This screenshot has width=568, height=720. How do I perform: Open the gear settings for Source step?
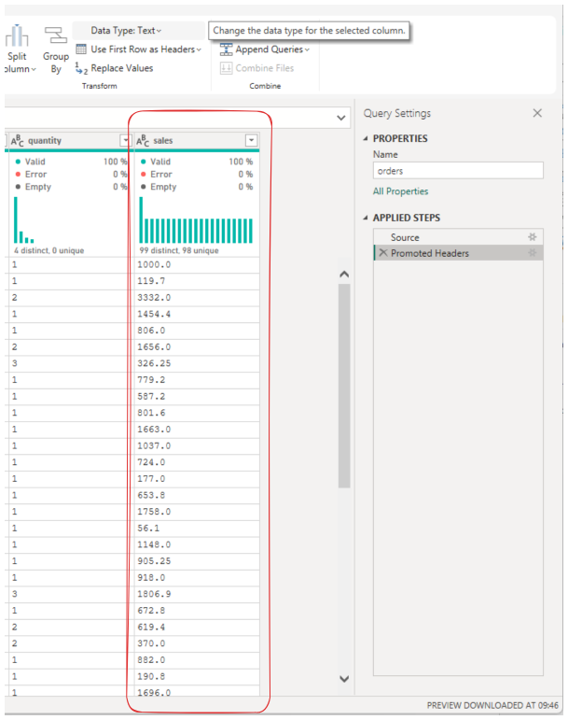532,237
